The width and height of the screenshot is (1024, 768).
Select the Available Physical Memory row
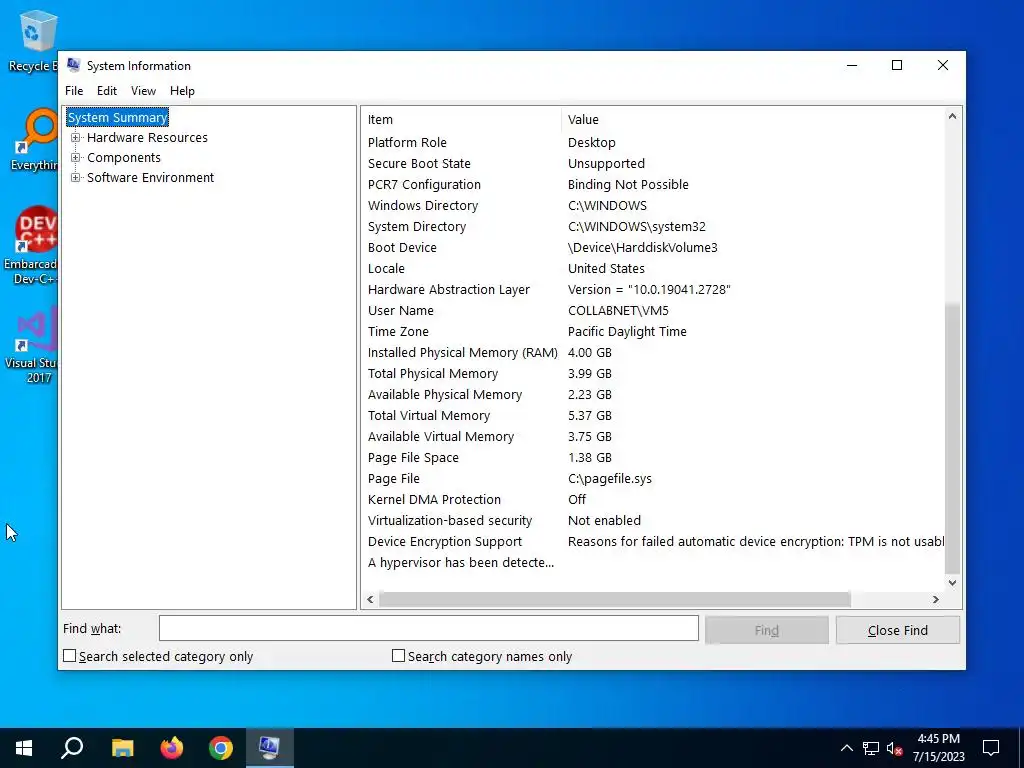pos(653,394)
